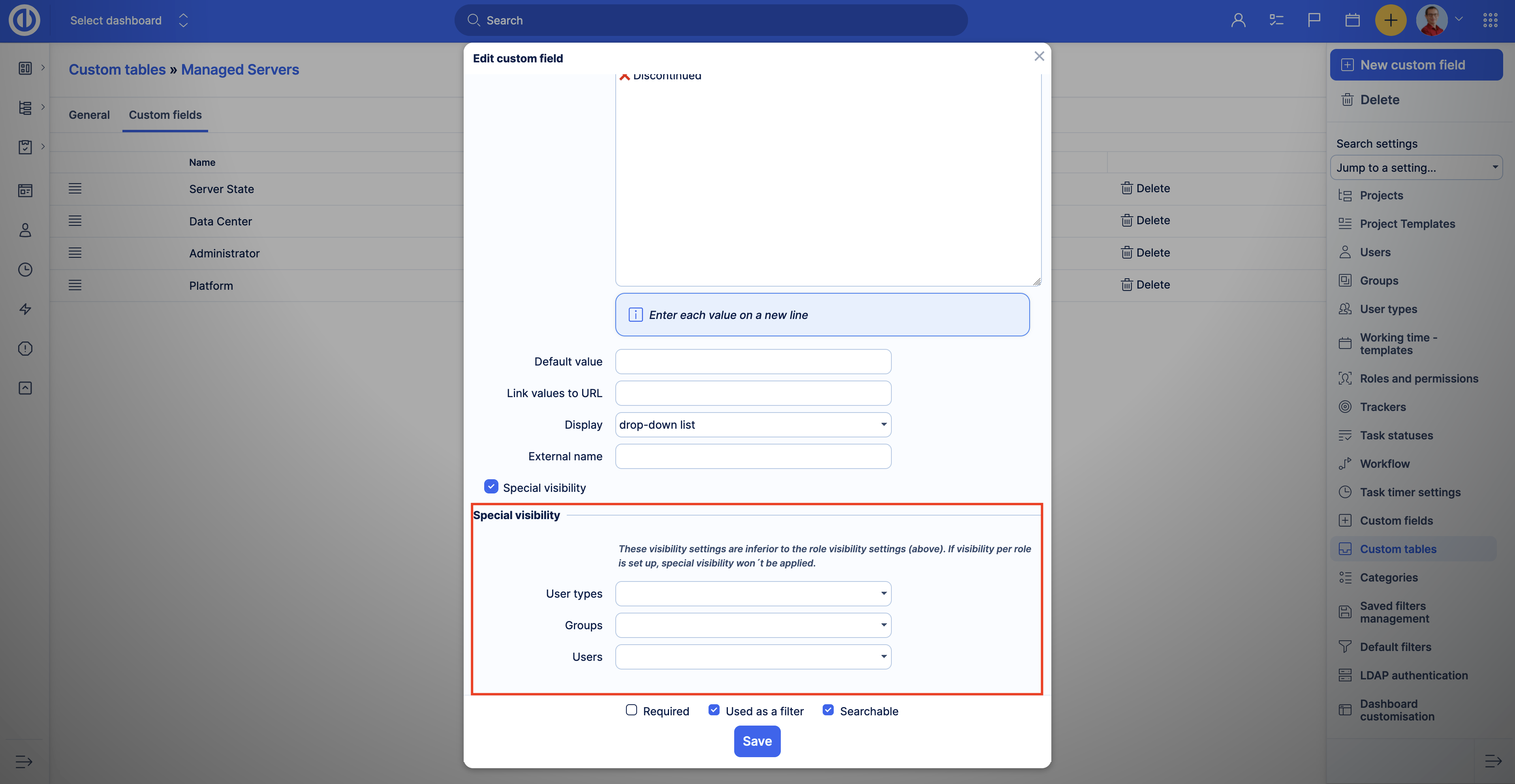1515x784 pixels.
Task: Open Roles and permissions in settings menu
Action: (1419, 379)
